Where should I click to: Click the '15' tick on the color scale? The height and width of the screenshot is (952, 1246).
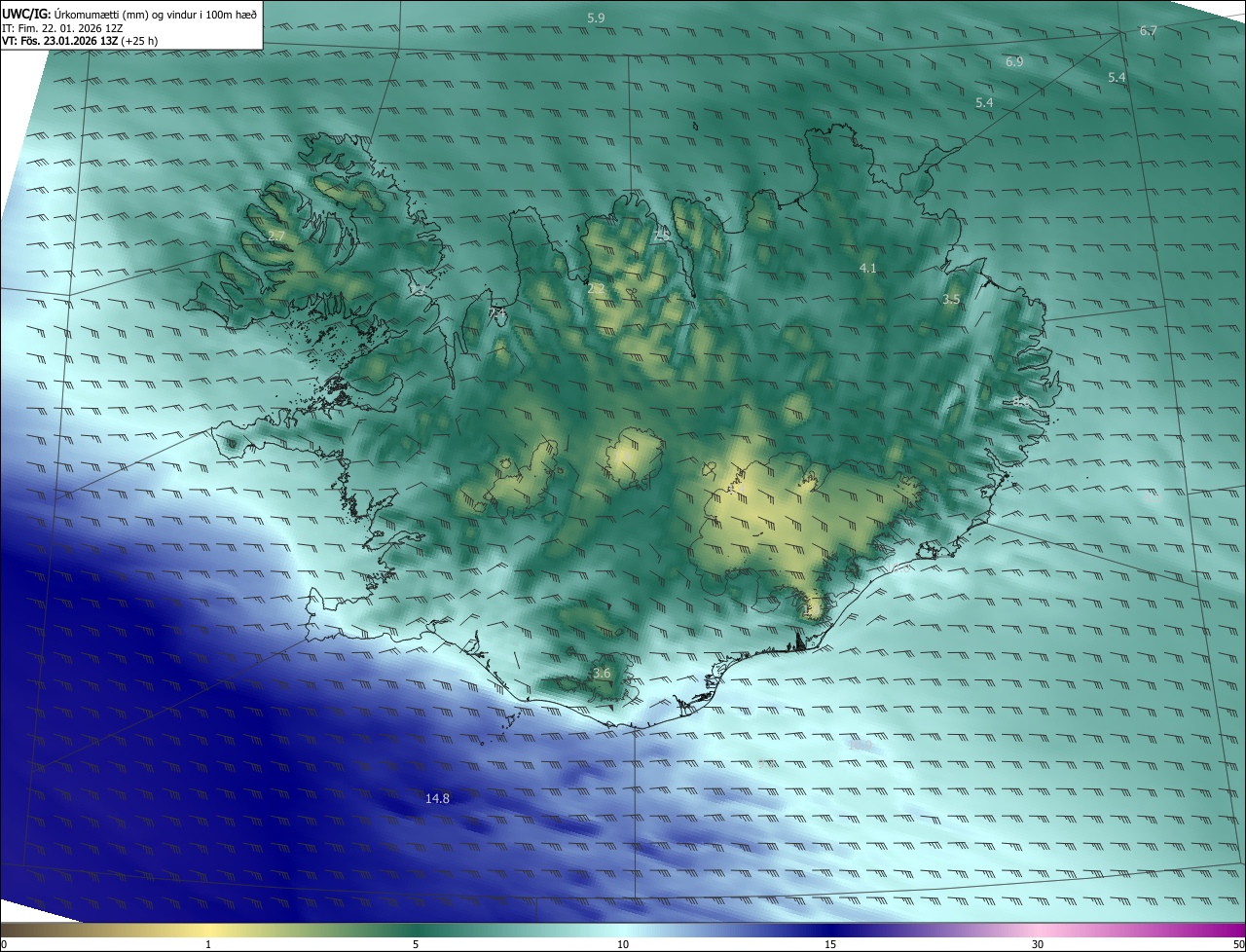tap(830, 944)
